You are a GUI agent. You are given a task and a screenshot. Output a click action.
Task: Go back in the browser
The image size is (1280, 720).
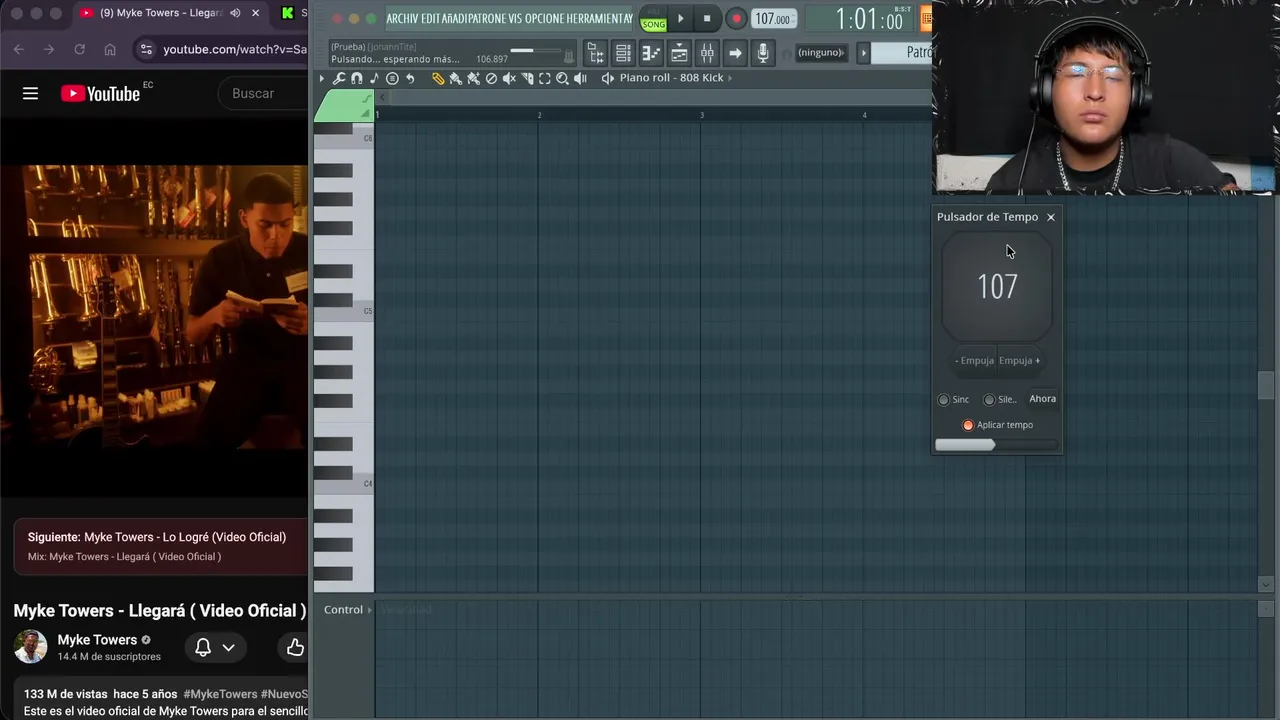click(19, 49)
